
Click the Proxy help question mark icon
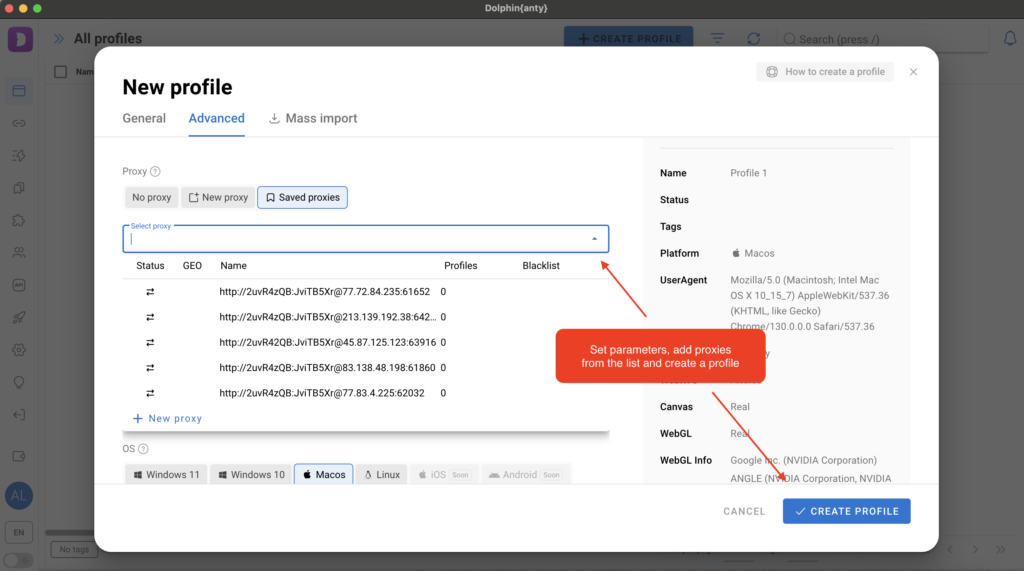pyautogui.click(x=155, y=172)
